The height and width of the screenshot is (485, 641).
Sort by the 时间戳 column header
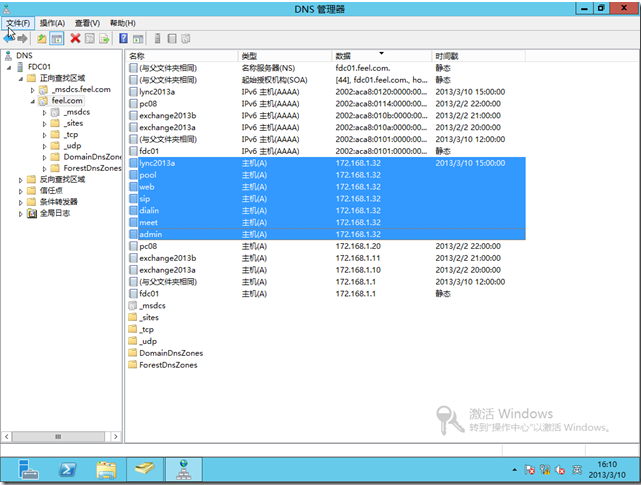tap(478, 56)
